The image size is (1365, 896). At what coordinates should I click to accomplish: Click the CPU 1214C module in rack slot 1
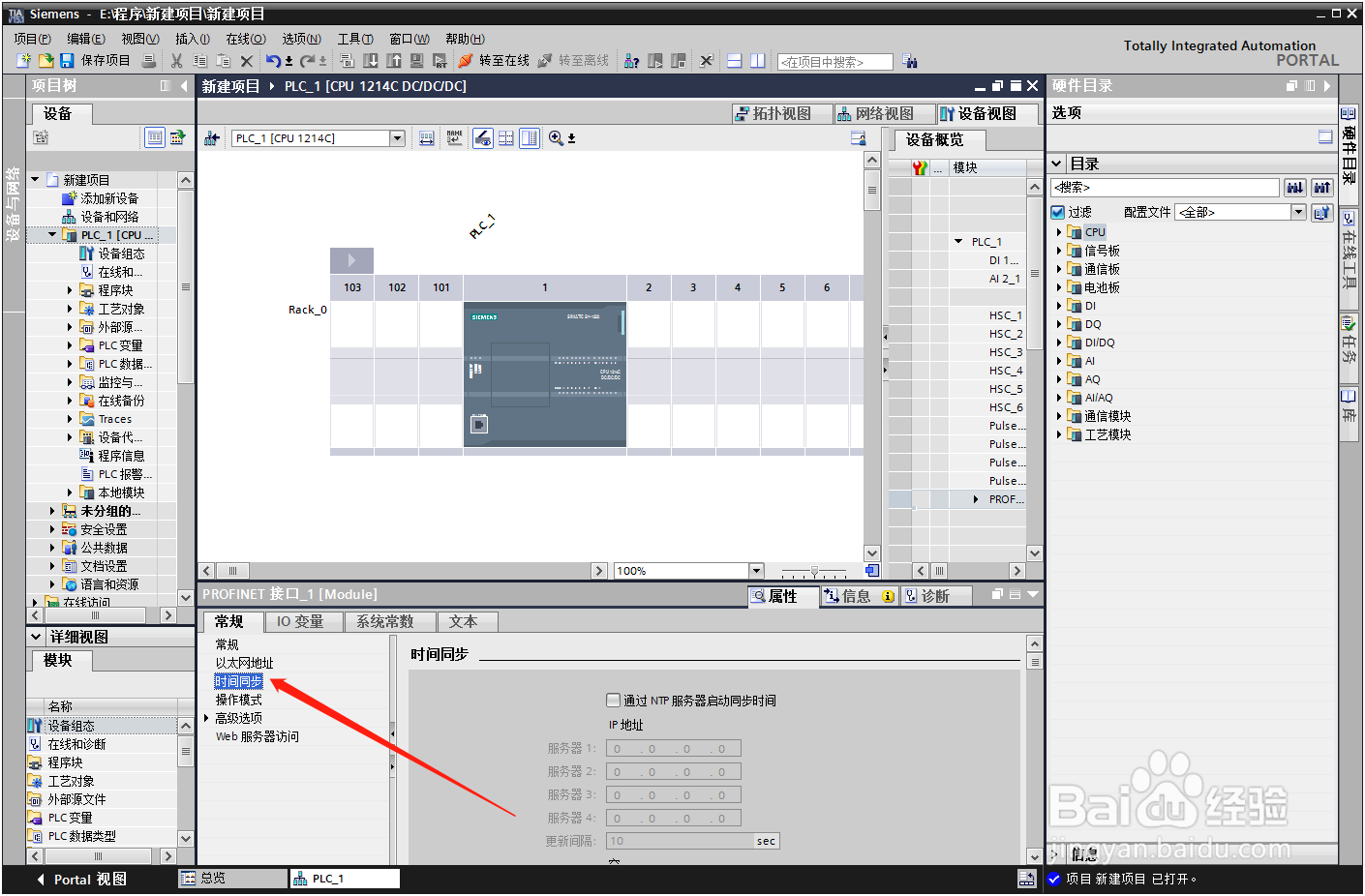(x=545, y=374)
